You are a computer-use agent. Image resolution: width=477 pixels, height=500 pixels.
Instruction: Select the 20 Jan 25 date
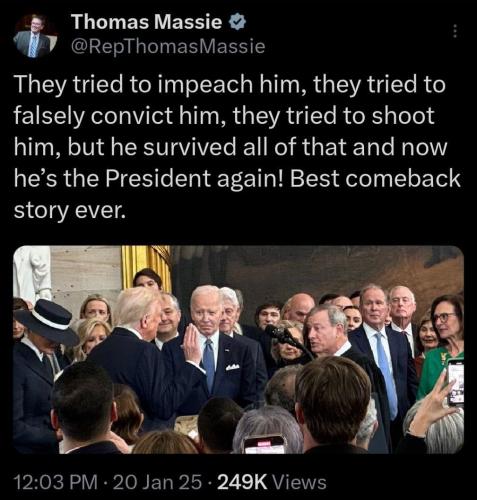(157, 482)
